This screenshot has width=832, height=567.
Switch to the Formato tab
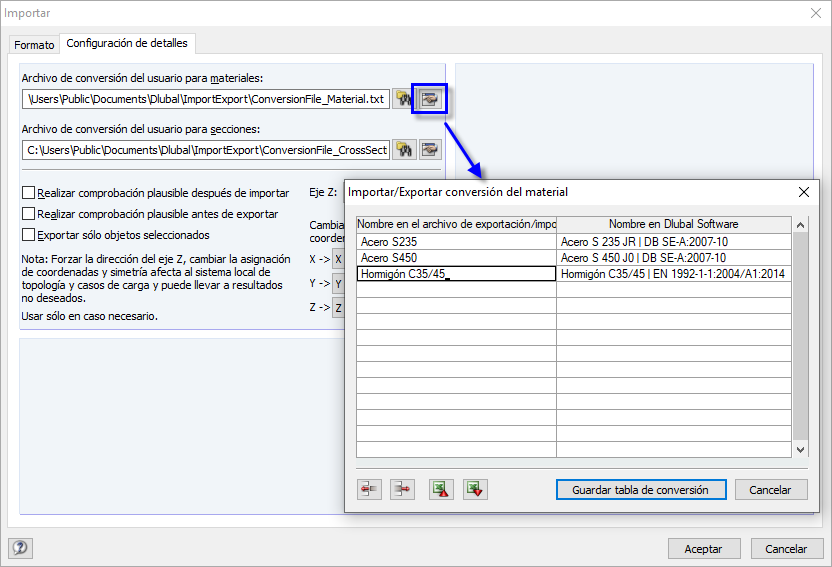click(34, 45)
